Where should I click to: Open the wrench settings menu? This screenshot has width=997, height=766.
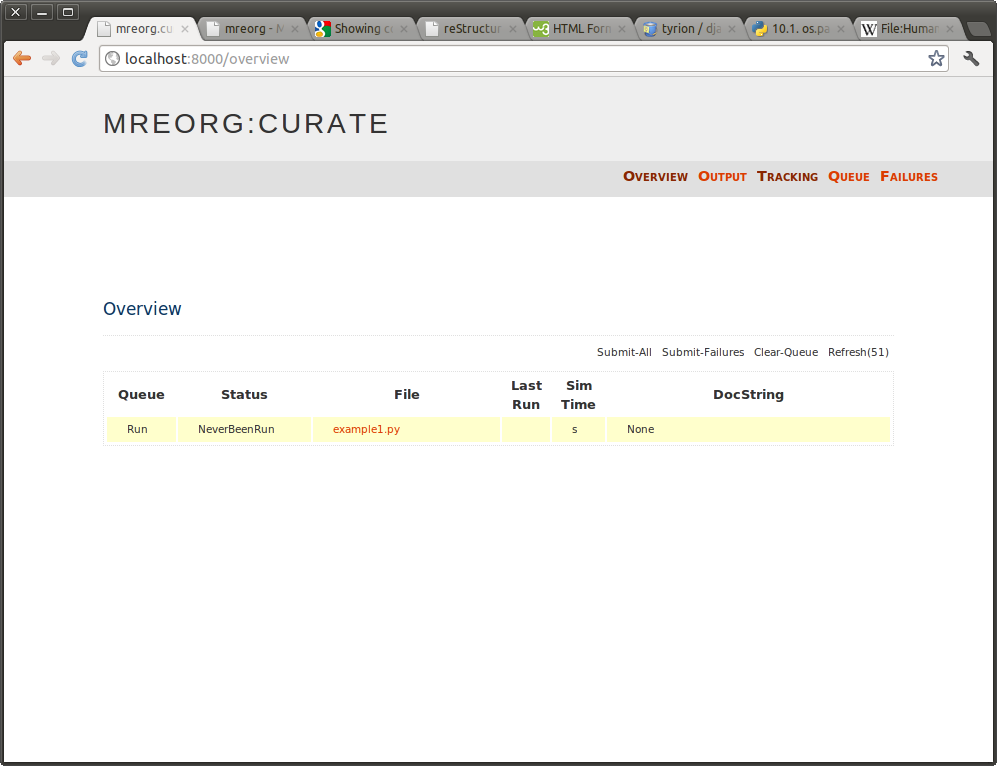click(971, 58)
